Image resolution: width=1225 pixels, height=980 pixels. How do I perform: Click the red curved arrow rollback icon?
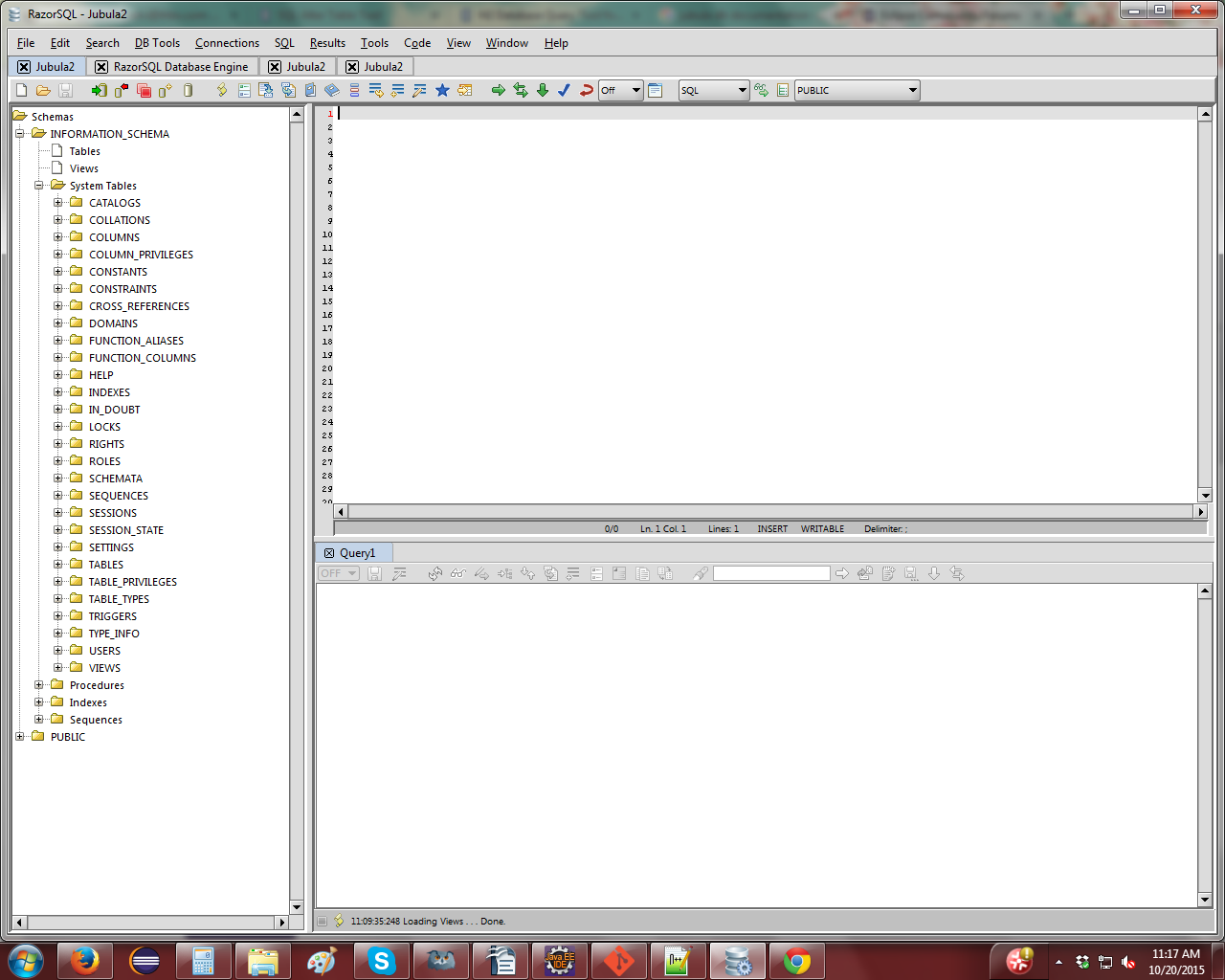coord(586,90)
